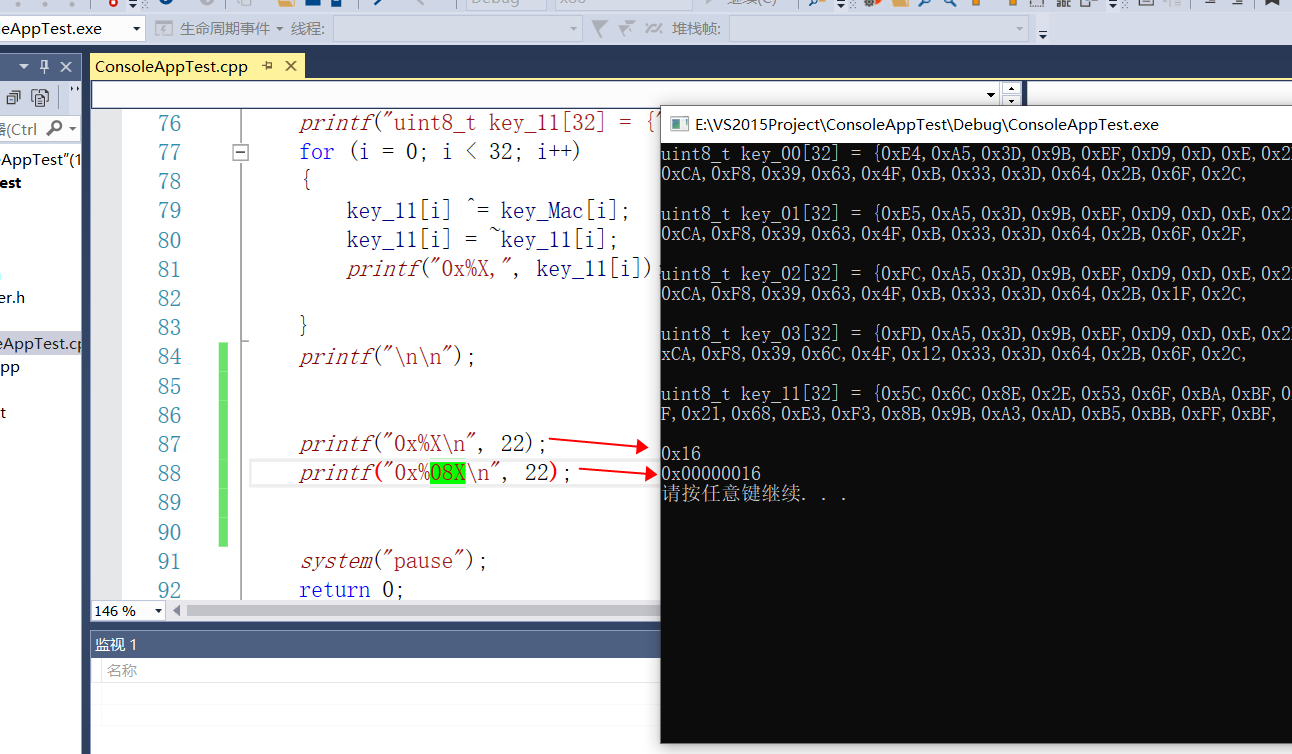Click the console window title path text
This screenshot has height=754, width=1292.
[927, 124]
